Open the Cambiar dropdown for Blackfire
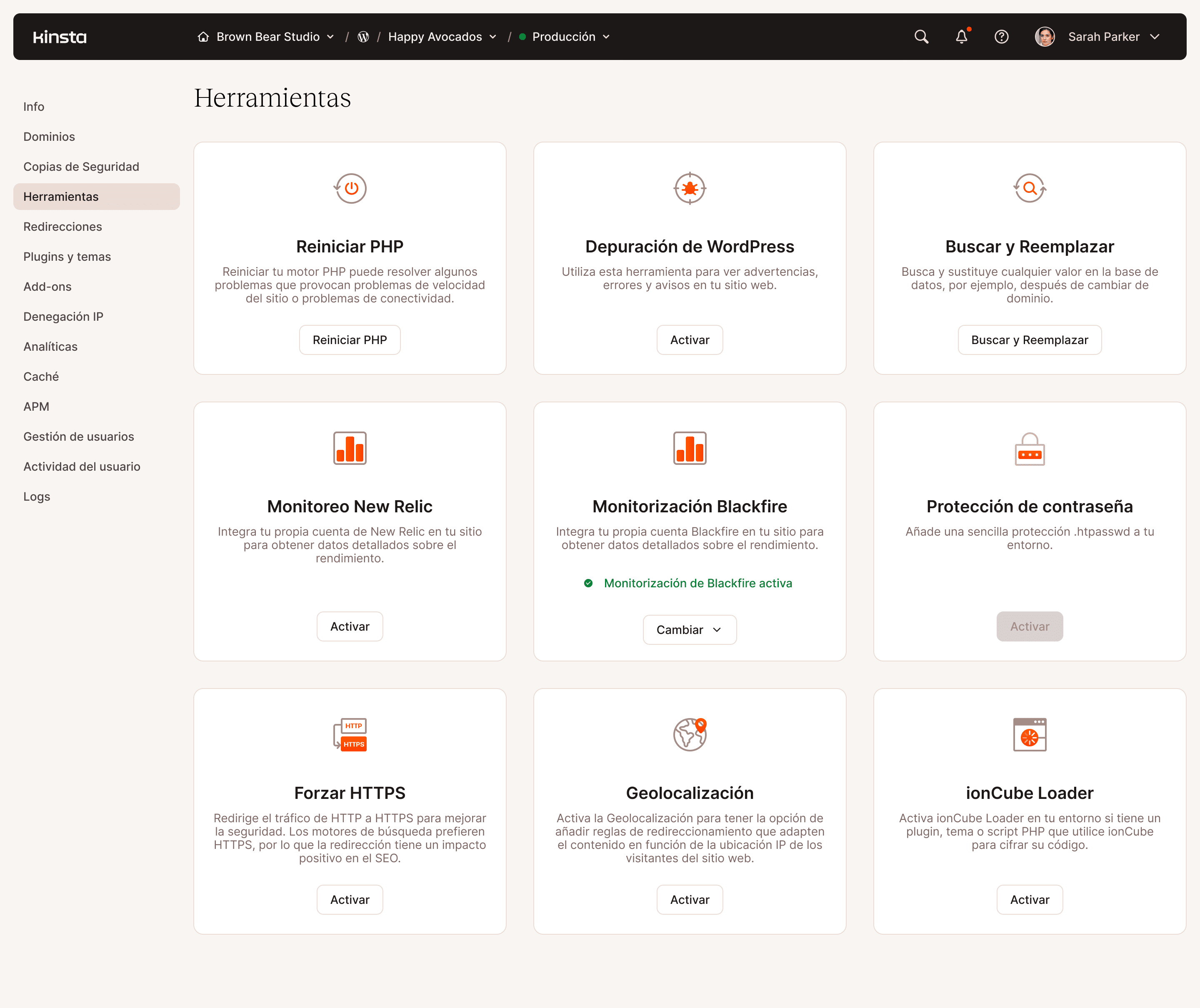Screen dimensions: 1200x1008 pos(690,629)
